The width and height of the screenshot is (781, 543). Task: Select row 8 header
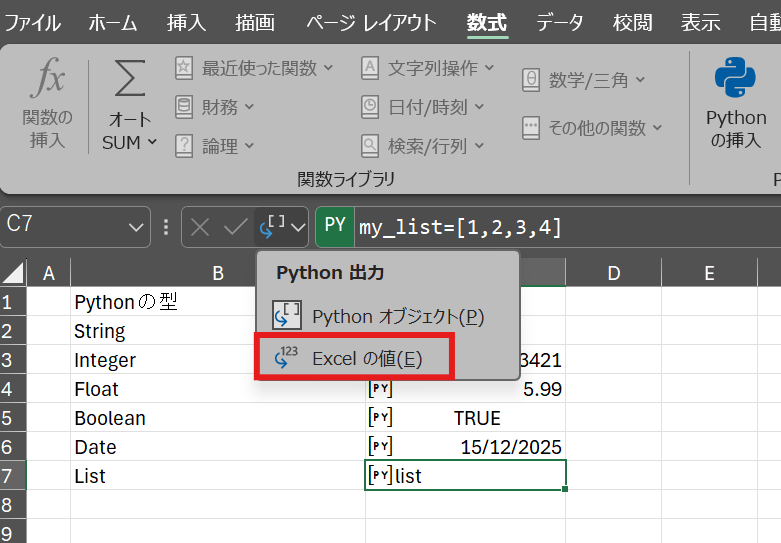click(12, 505)
